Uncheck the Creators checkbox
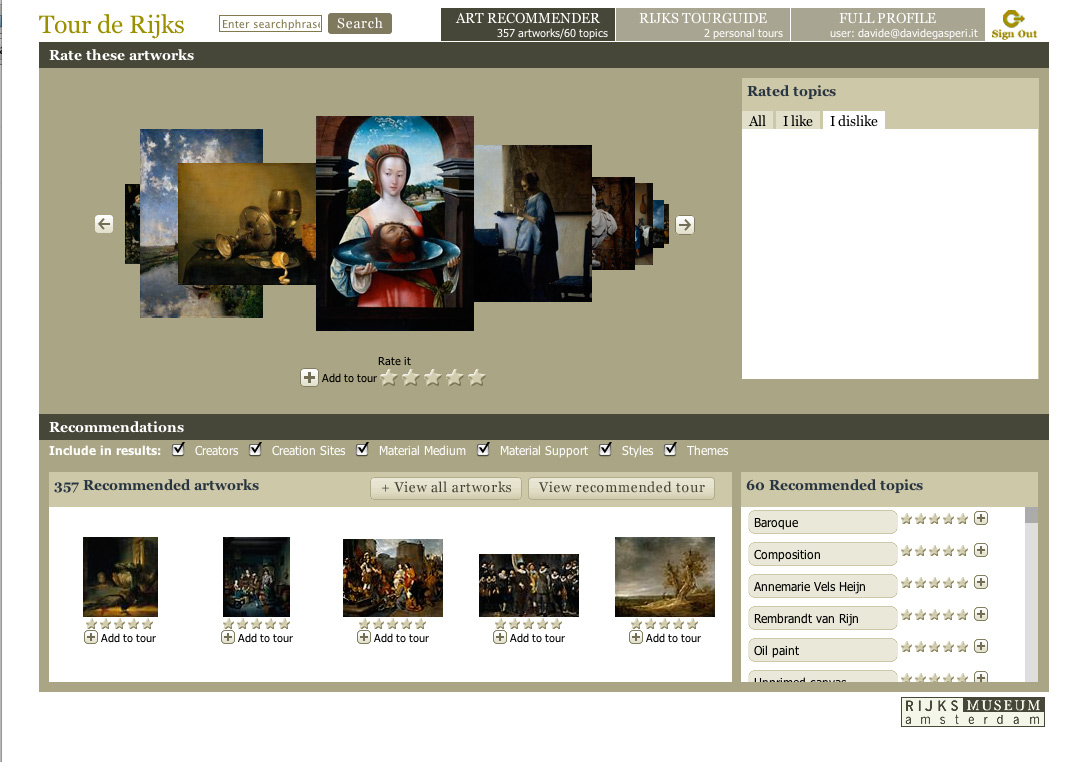 click(x=178, y=450)
